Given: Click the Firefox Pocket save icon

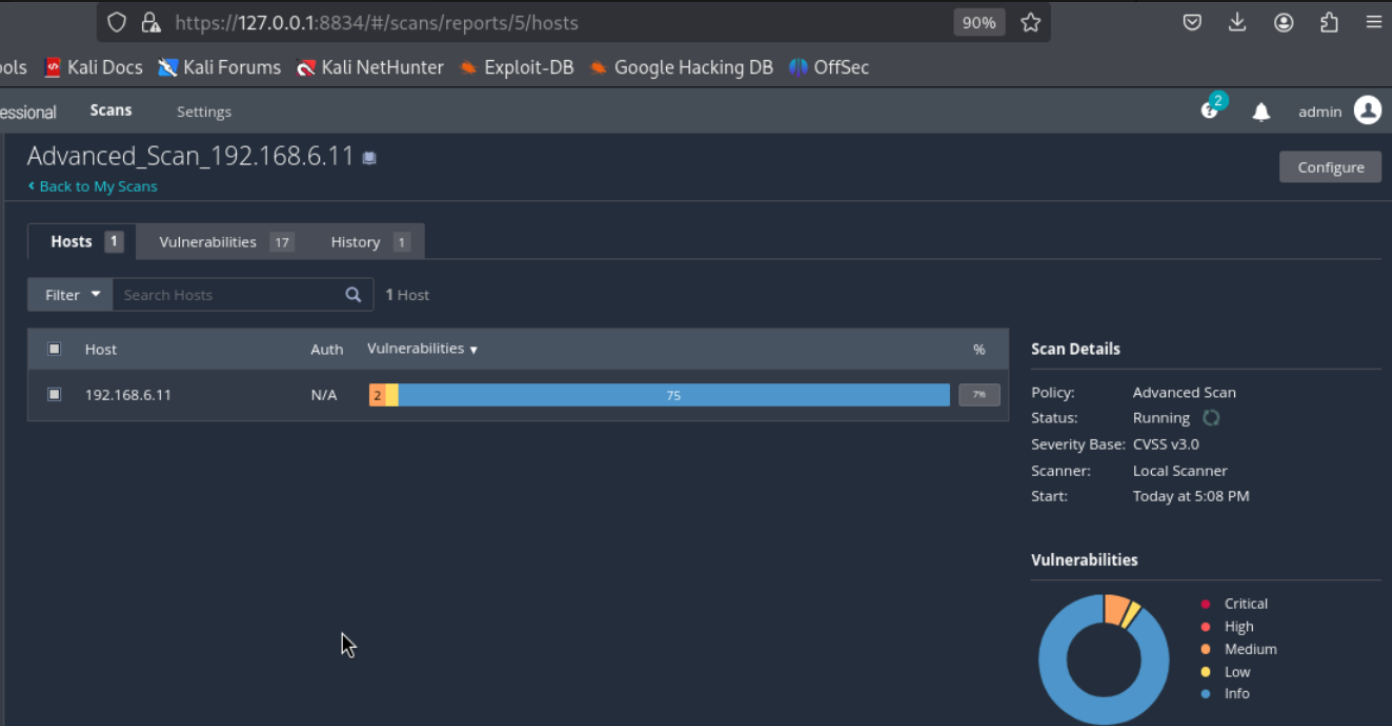Looking at the screenshot, I should [1192, 22].
